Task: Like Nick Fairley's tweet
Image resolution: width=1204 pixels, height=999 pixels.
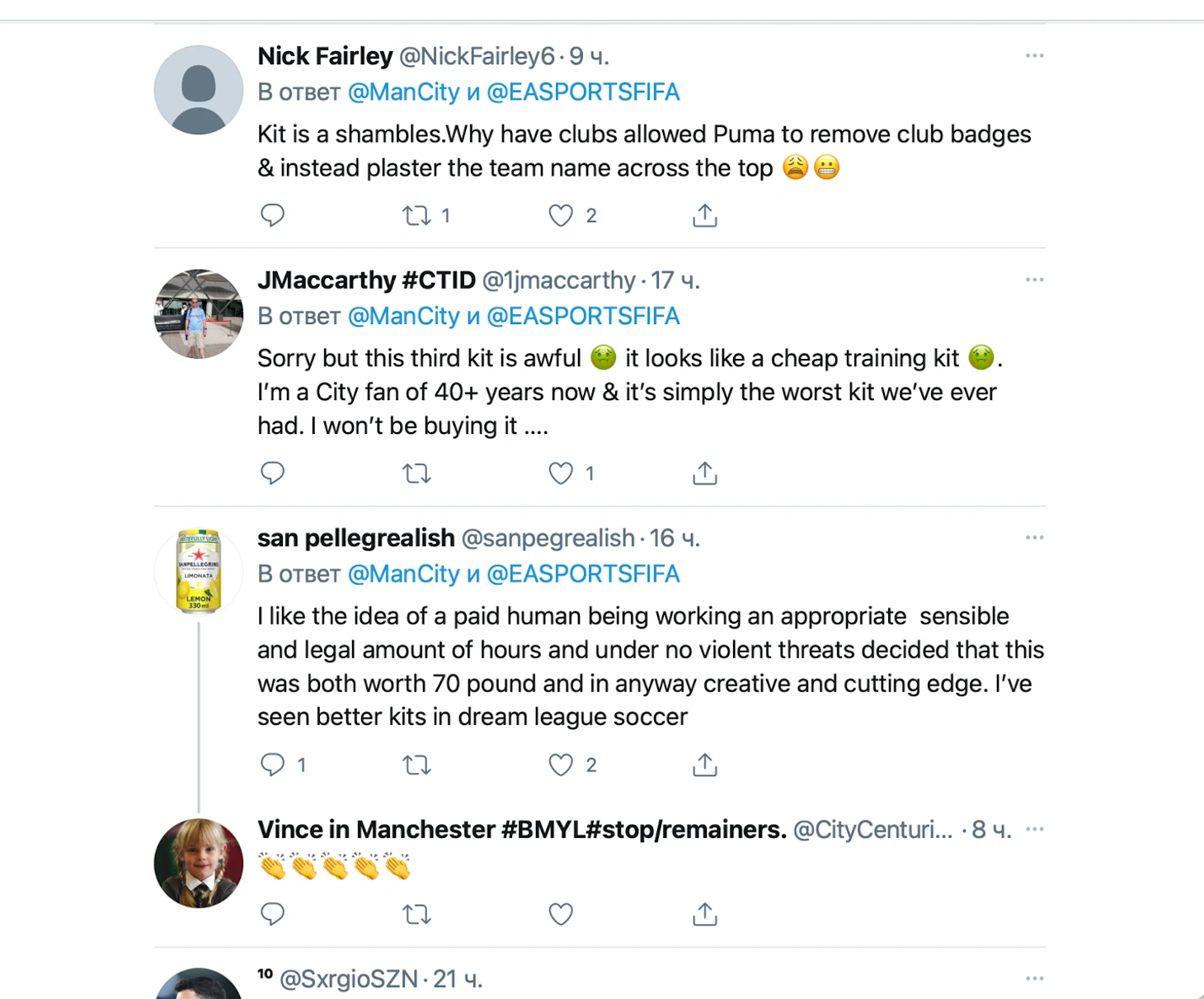Action: (x=561, y=215)
